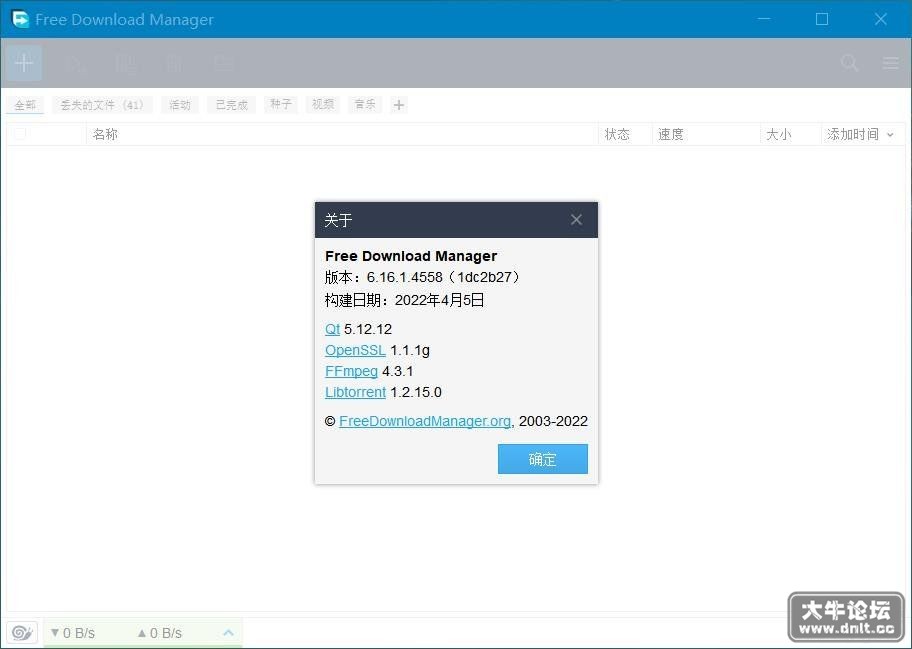Switch to the 丢失的文件 (41) tab
Screen dimensions: 912x649
102,105
